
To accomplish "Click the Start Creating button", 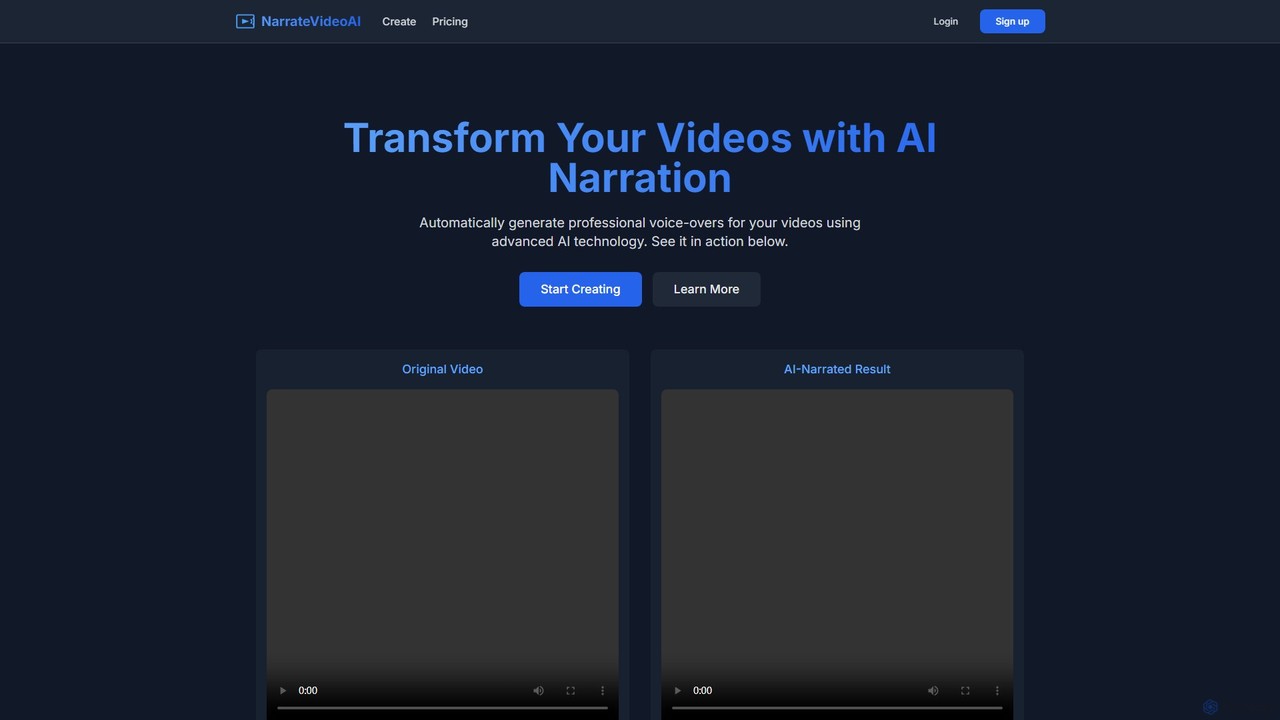I will (580, 289).
